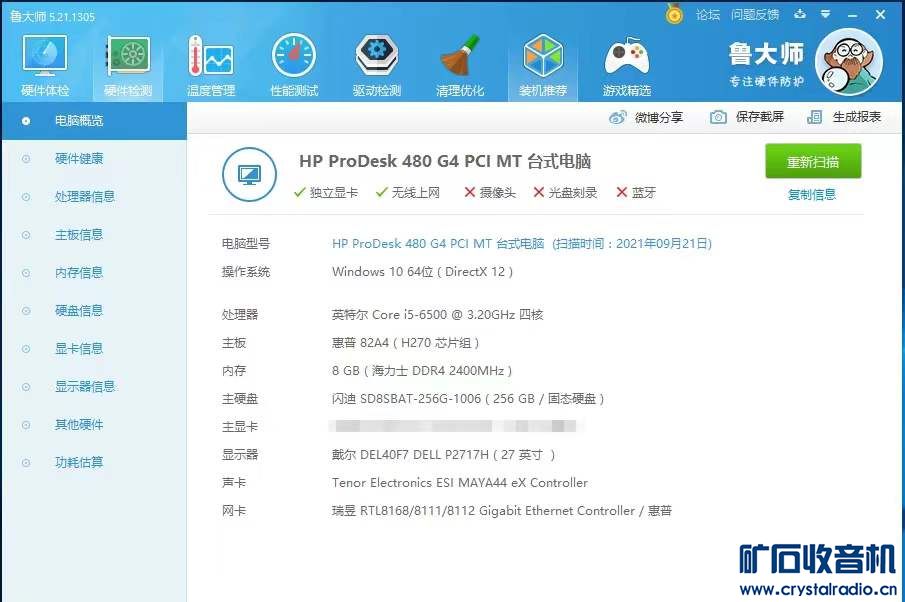This screenshot has height=602, width=905.
Task: Click the 惠普 82A4 motherboard text
Action: (406, 343)
